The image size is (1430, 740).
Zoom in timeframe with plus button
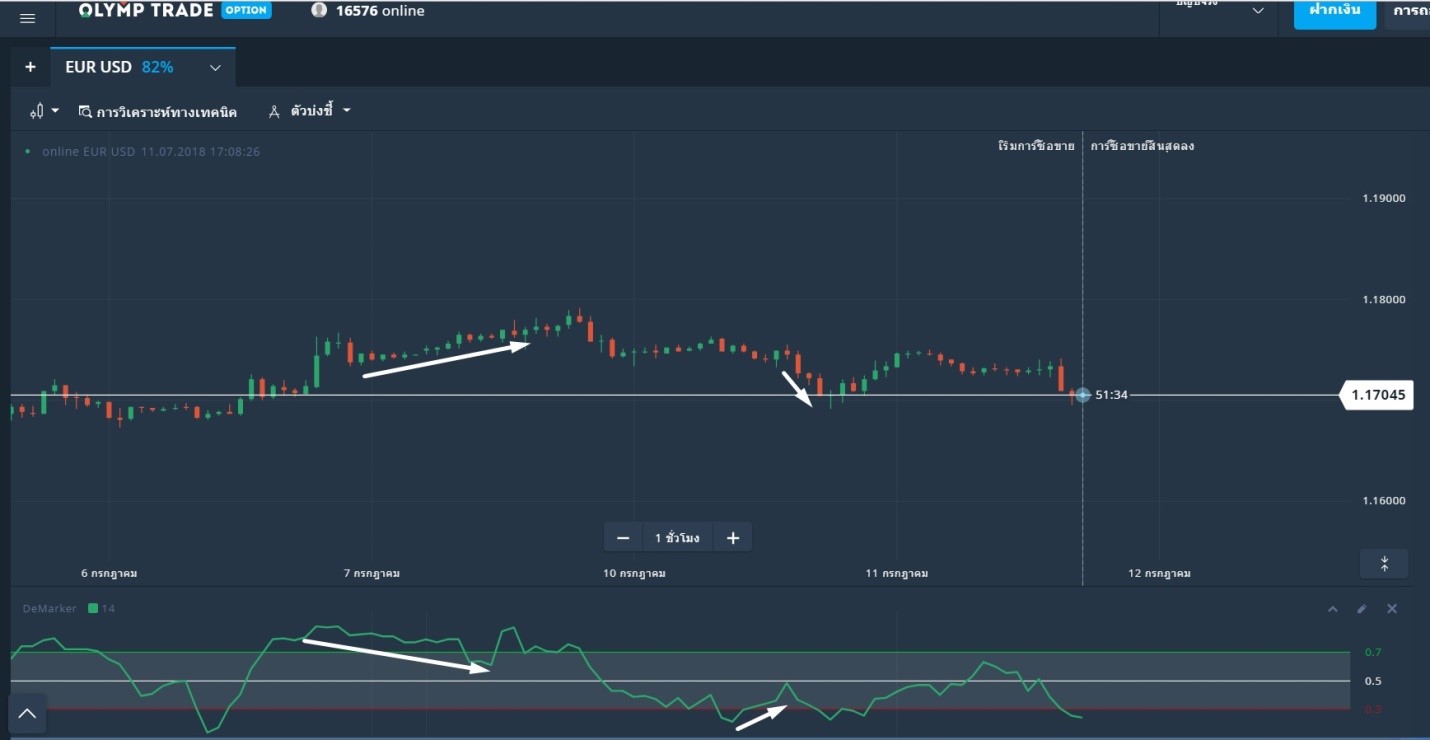(x=733, y=538)
